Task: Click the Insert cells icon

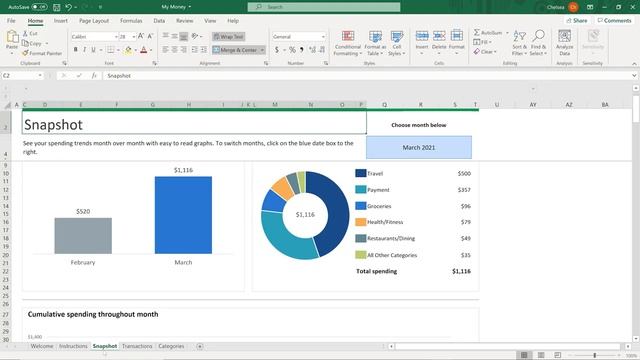Action: point(422,36)
